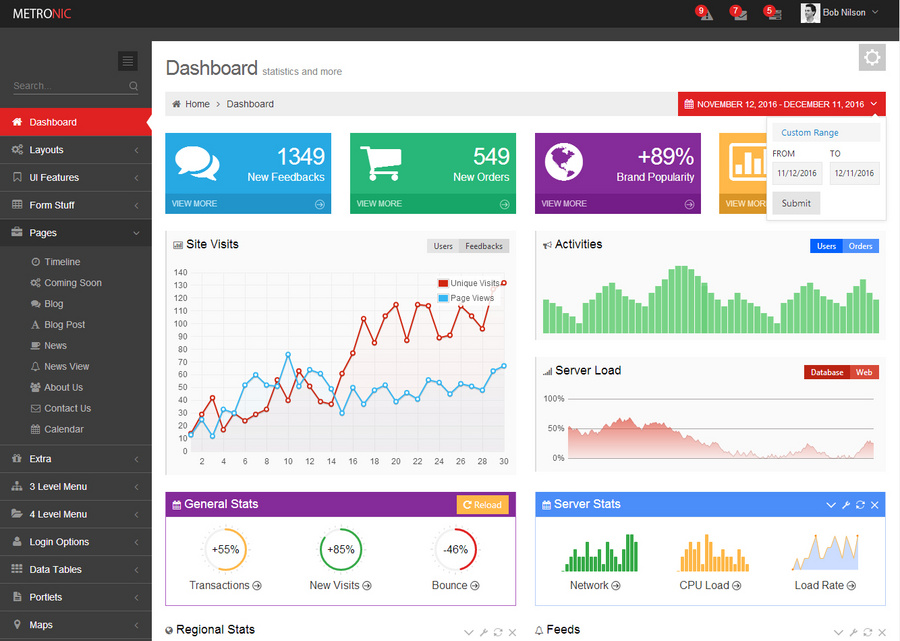Click the wrench icon on Server Stats
The image size is (900, 641).
tap(846, 505)
